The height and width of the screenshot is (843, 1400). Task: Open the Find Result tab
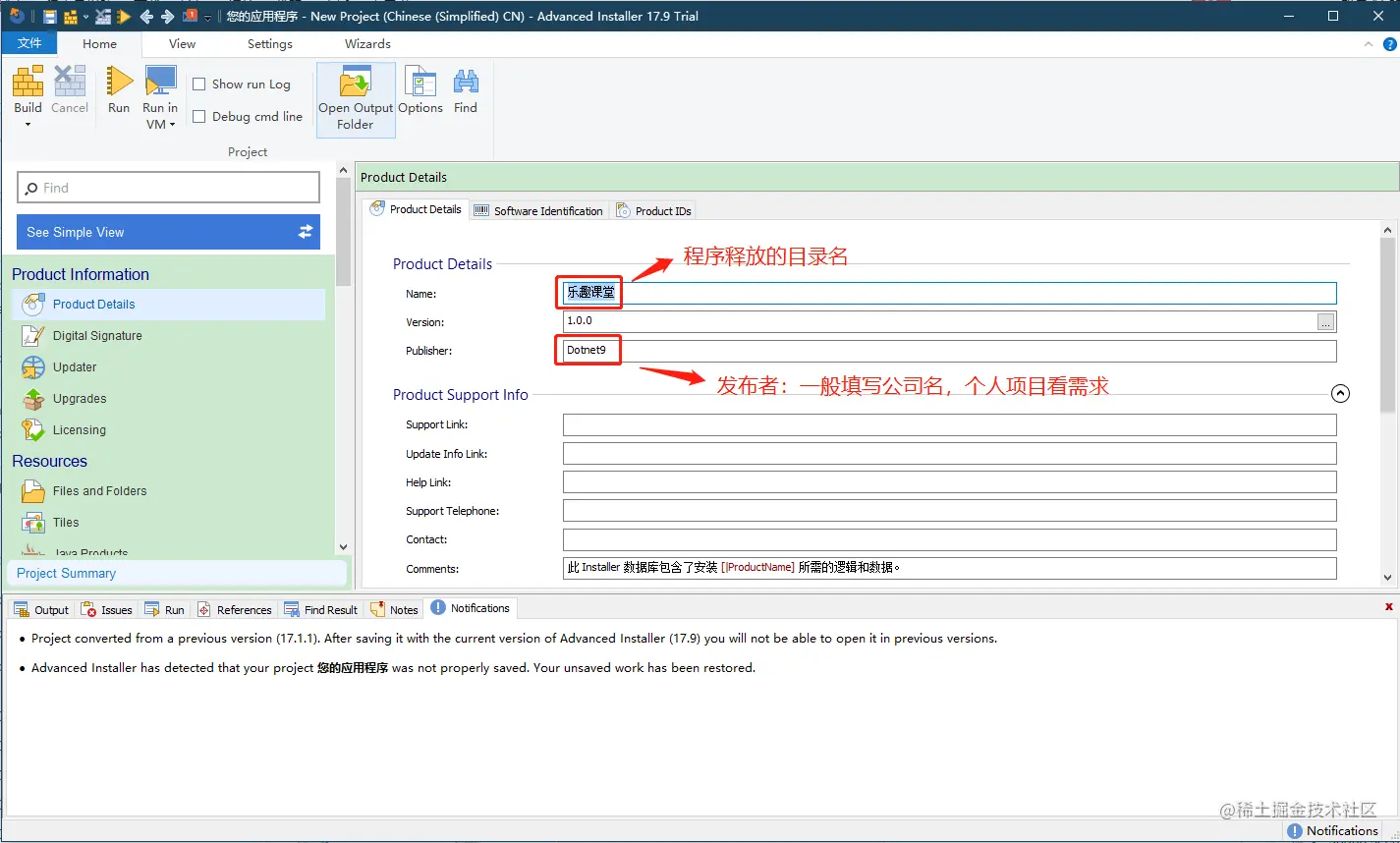(x=321, y=609)
